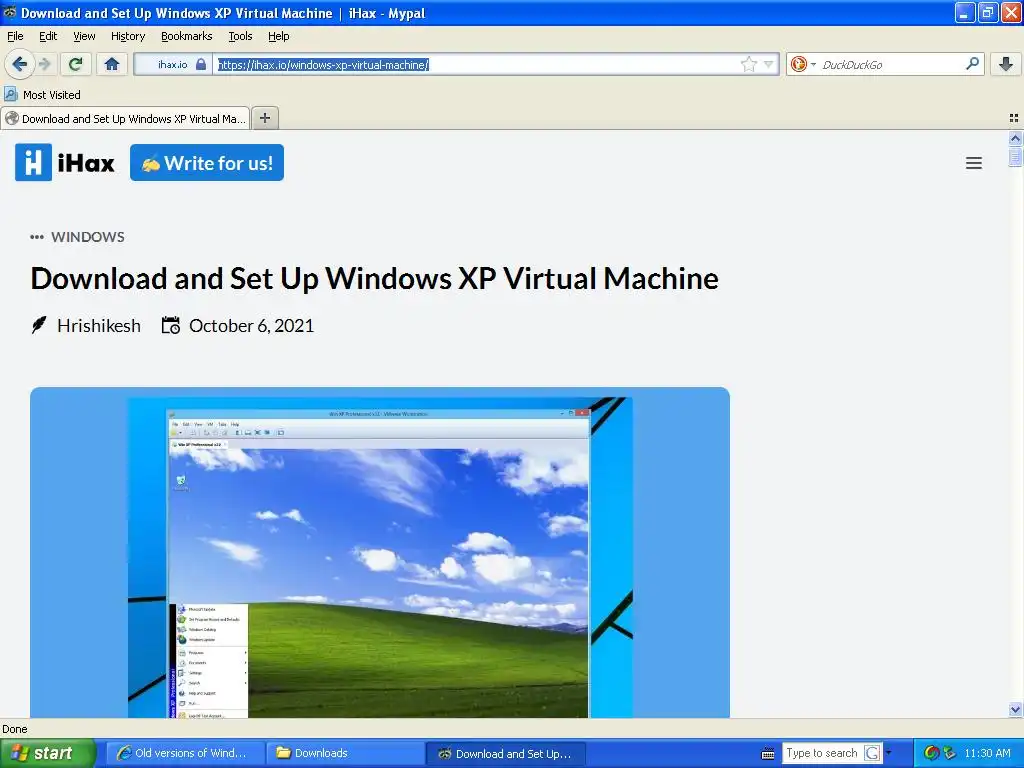Image resolution: width=1024 pixels, height=768 pixels.
Task: Click the first system tray icon
Action: tap(932, 753)
